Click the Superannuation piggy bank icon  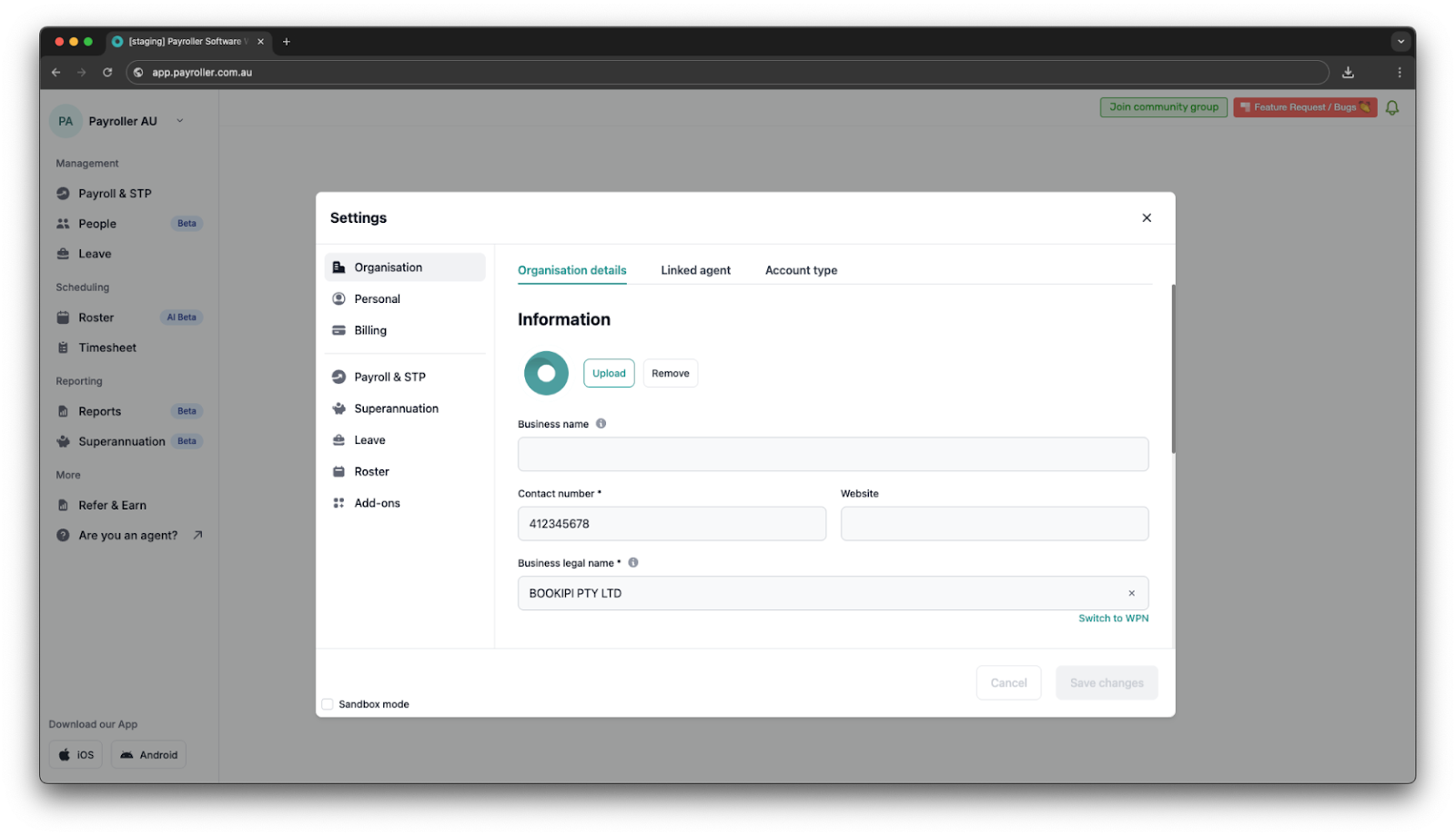(62, 440)
